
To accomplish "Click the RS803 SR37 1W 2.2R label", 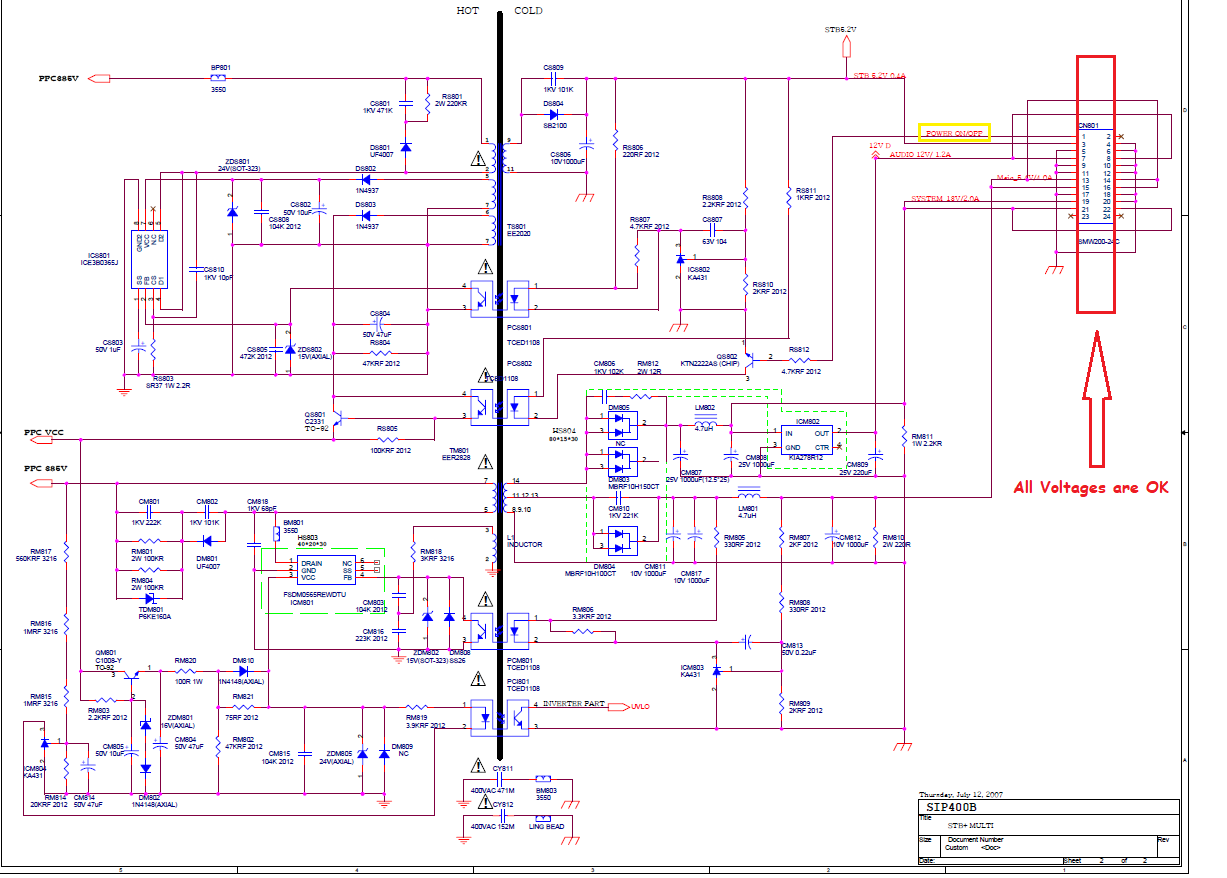I will (x=170, y=382).
